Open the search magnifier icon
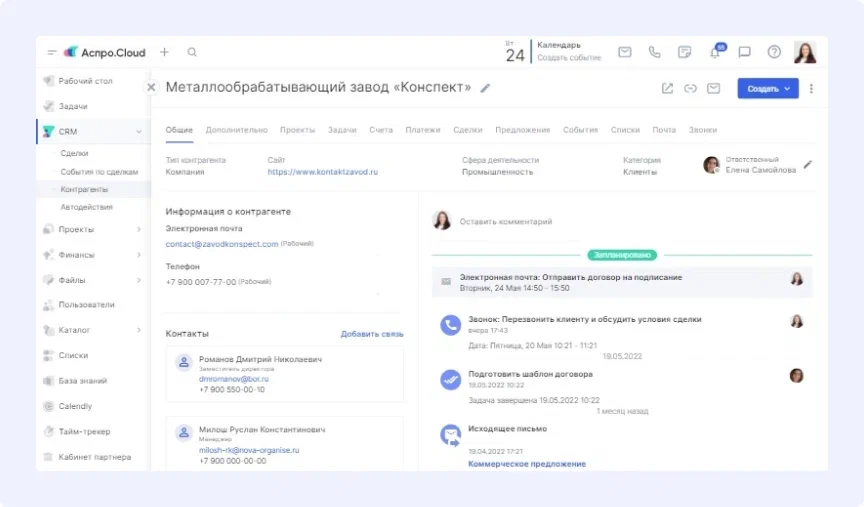864x507 pixels. click(192, 52)
